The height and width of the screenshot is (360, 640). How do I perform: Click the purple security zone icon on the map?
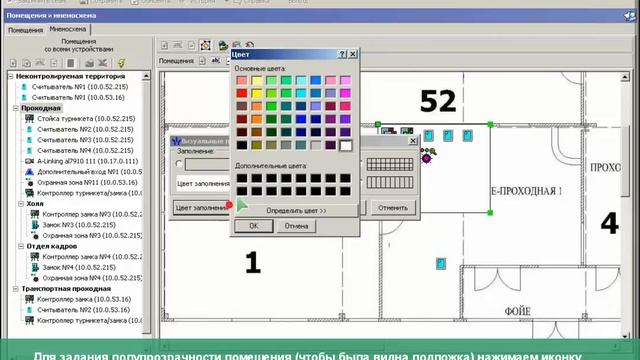coord(427,158)
